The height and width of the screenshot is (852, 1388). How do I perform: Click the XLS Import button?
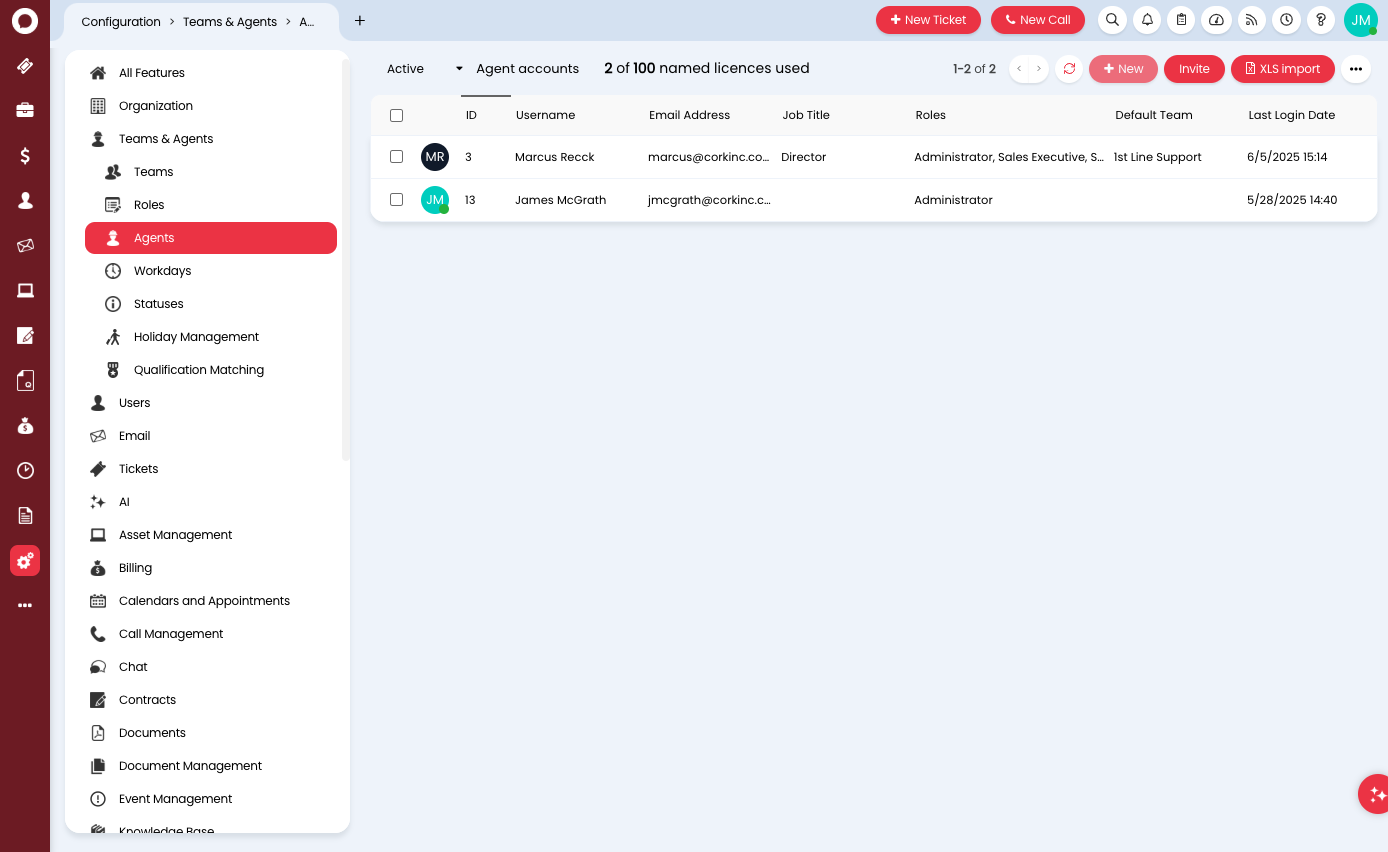[1283, 69]
